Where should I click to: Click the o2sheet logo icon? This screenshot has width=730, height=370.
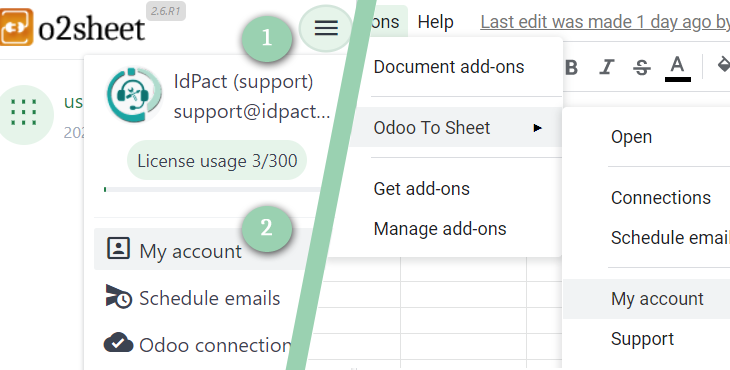[x=16, y=27]
